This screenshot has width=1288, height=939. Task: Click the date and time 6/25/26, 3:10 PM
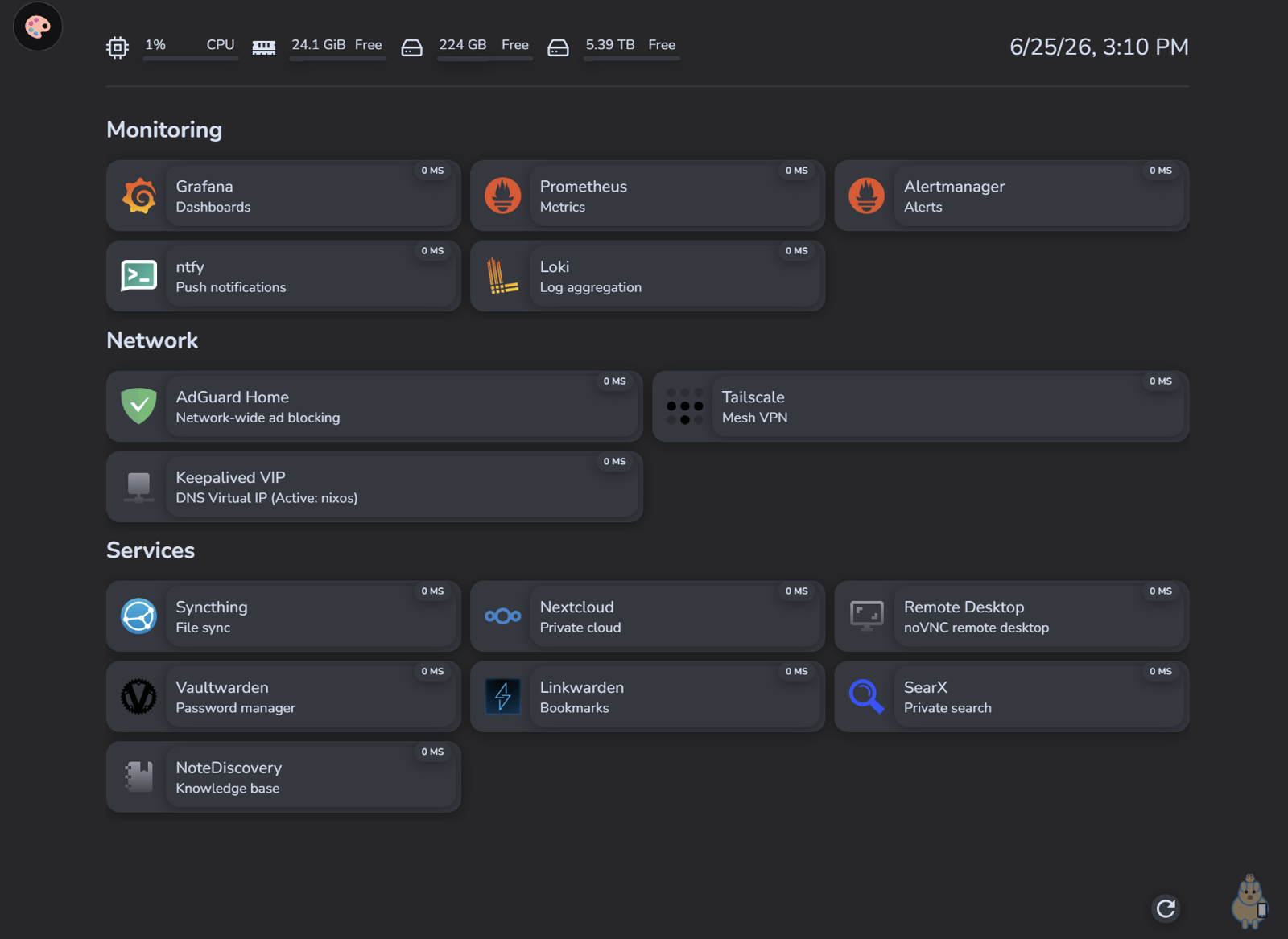(1099, 47)
